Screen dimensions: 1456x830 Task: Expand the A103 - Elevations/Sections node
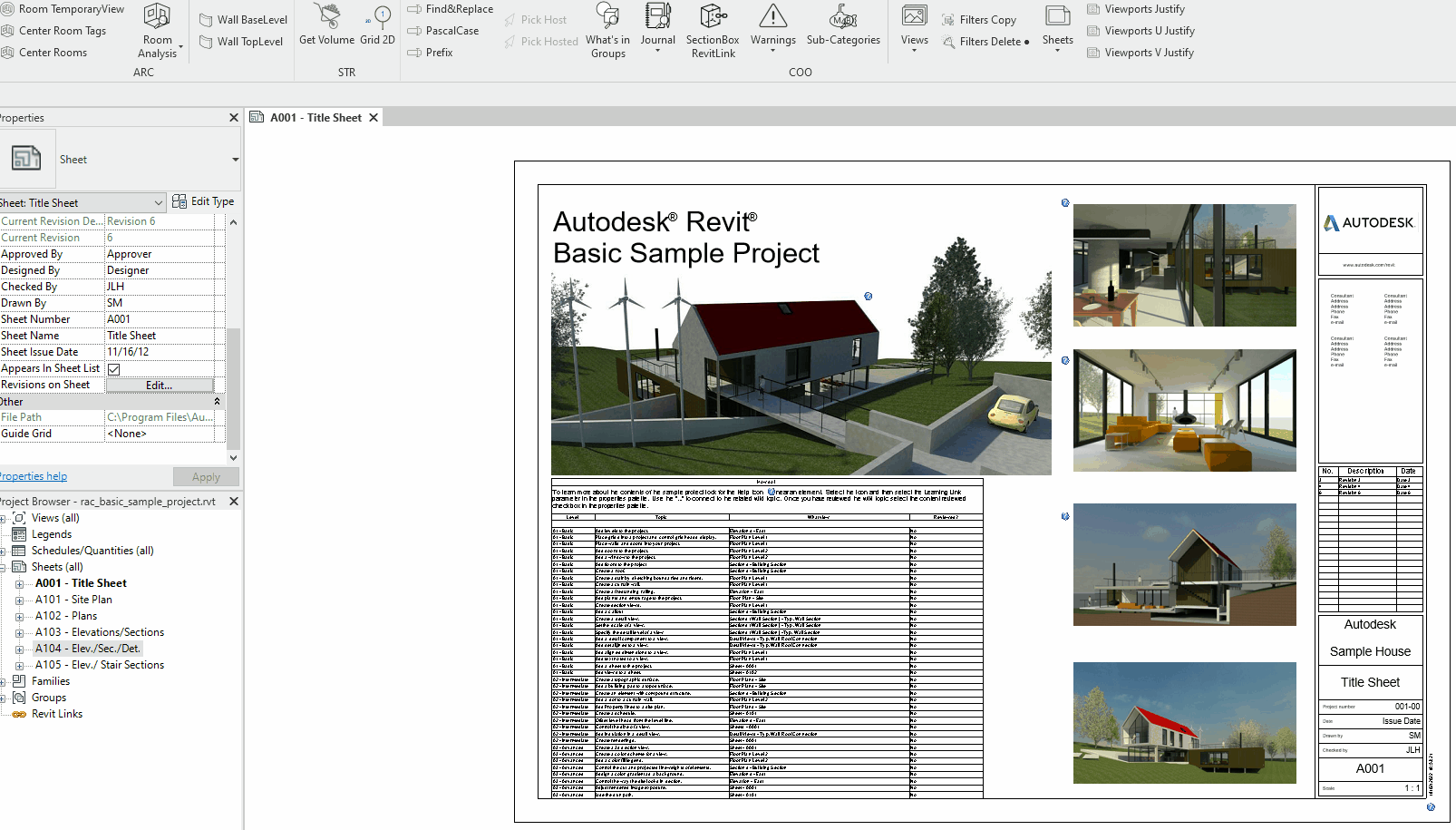[19, 633]
